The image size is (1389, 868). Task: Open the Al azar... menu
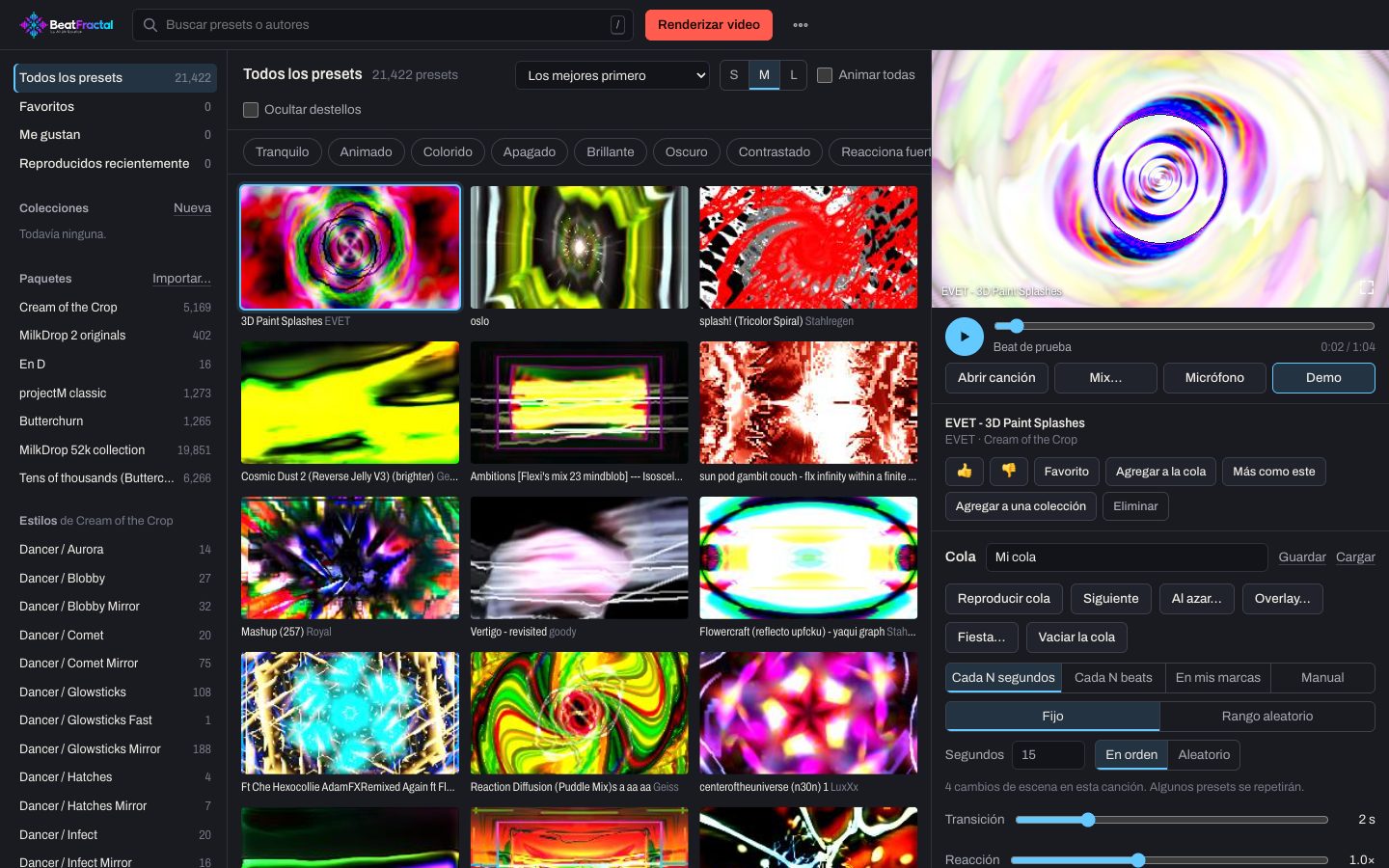pyautogui.click(x=1196, y=599)
